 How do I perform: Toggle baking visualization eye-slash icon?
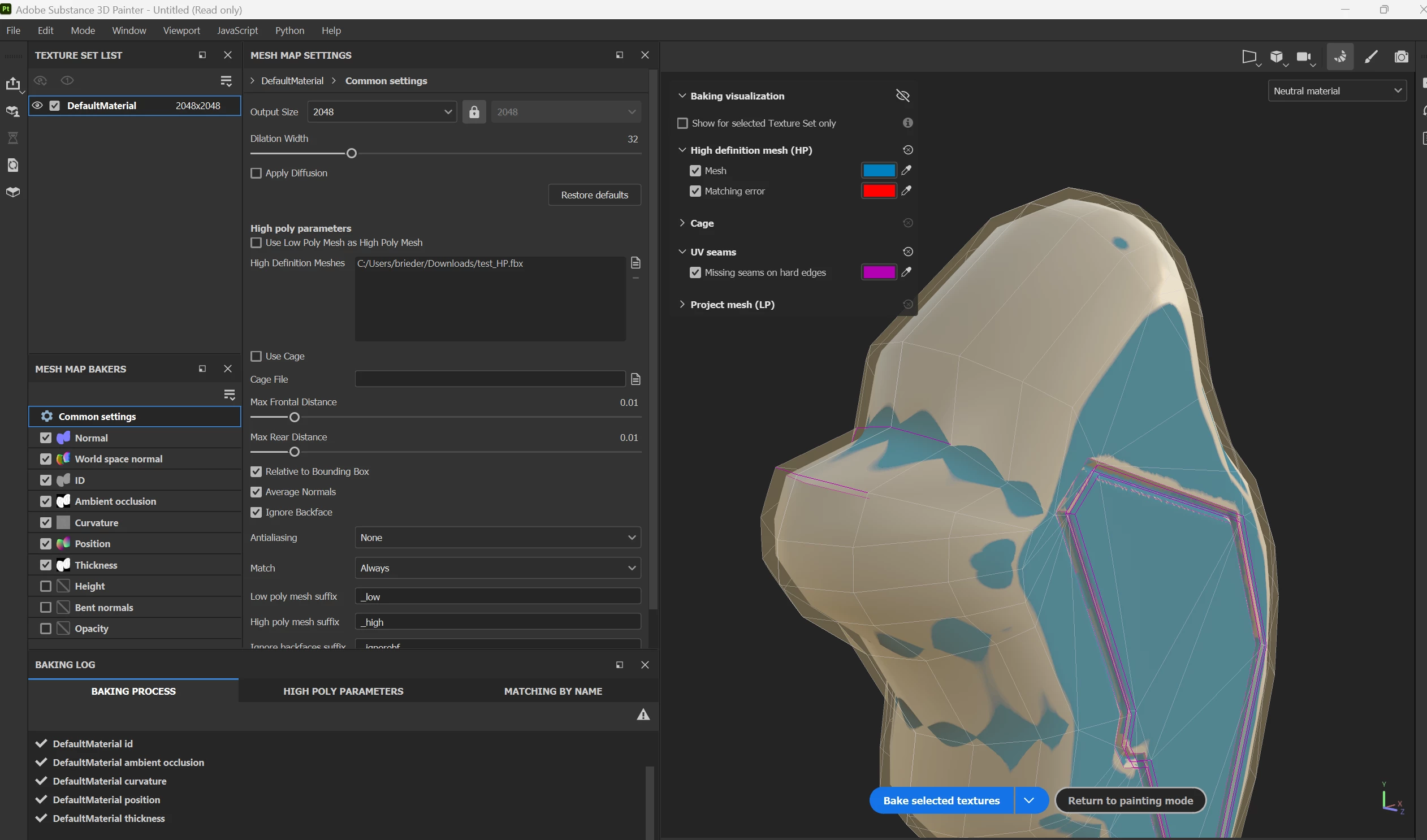pyautogui.click(x=903, y=96)
